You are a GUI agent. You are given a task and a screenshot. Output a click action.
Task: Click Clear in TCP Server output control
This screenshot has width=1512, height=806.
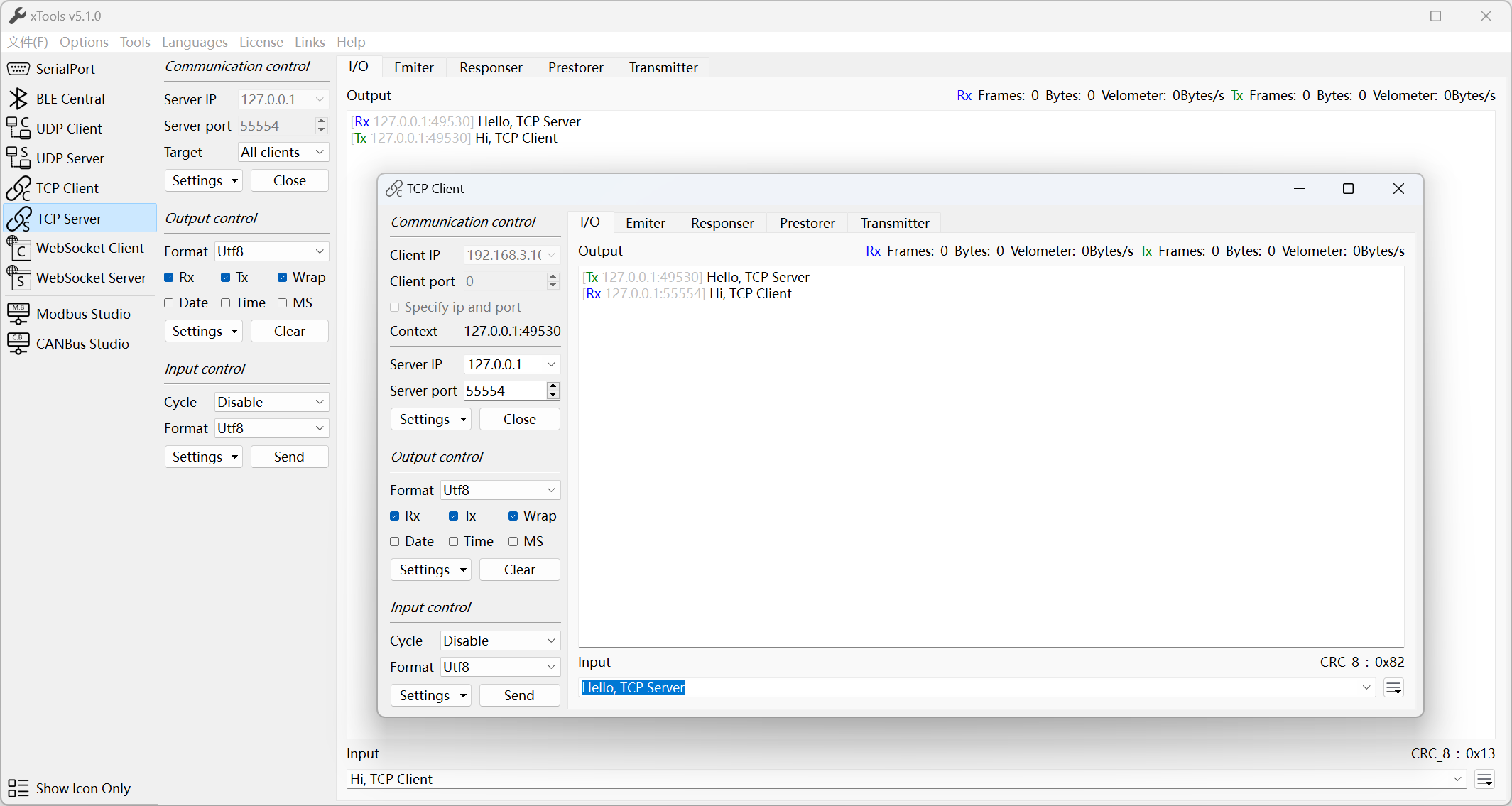click(289, 331)
